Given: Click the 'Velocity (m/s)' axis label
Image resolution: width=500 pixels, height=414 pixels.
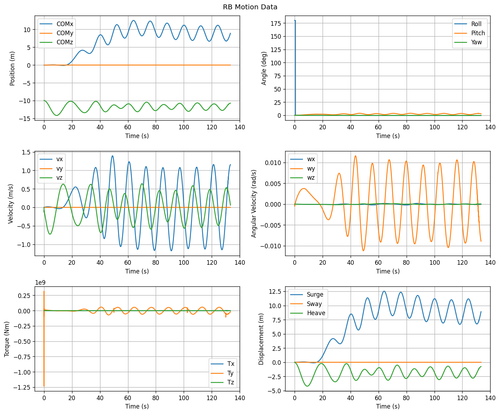Looking at the screenshot, I should (x=11, y=203).
